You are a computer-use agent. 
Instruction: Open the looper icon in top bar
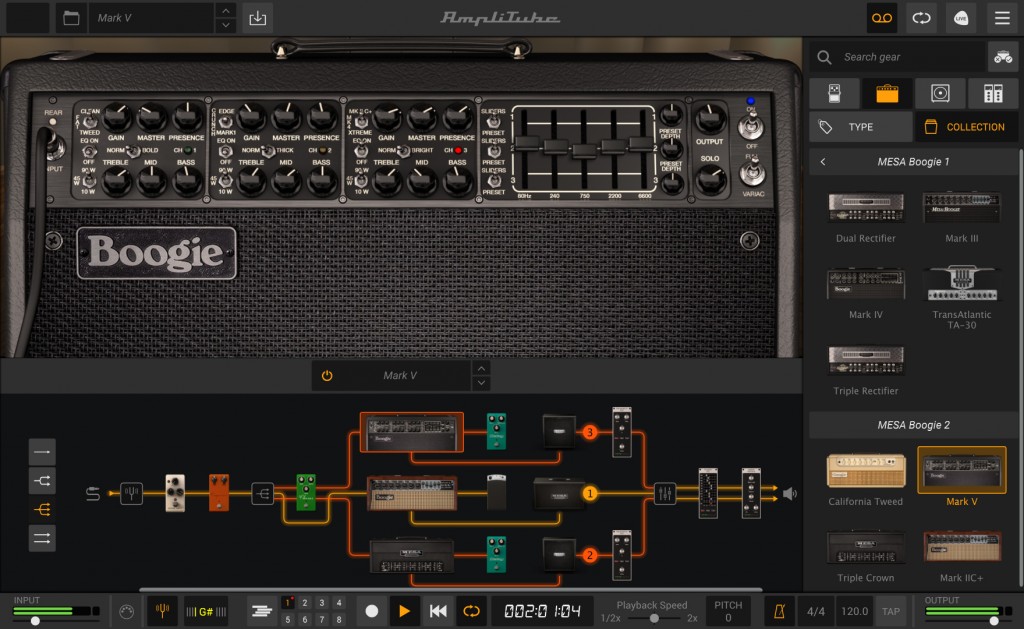(x=921, y=18)
